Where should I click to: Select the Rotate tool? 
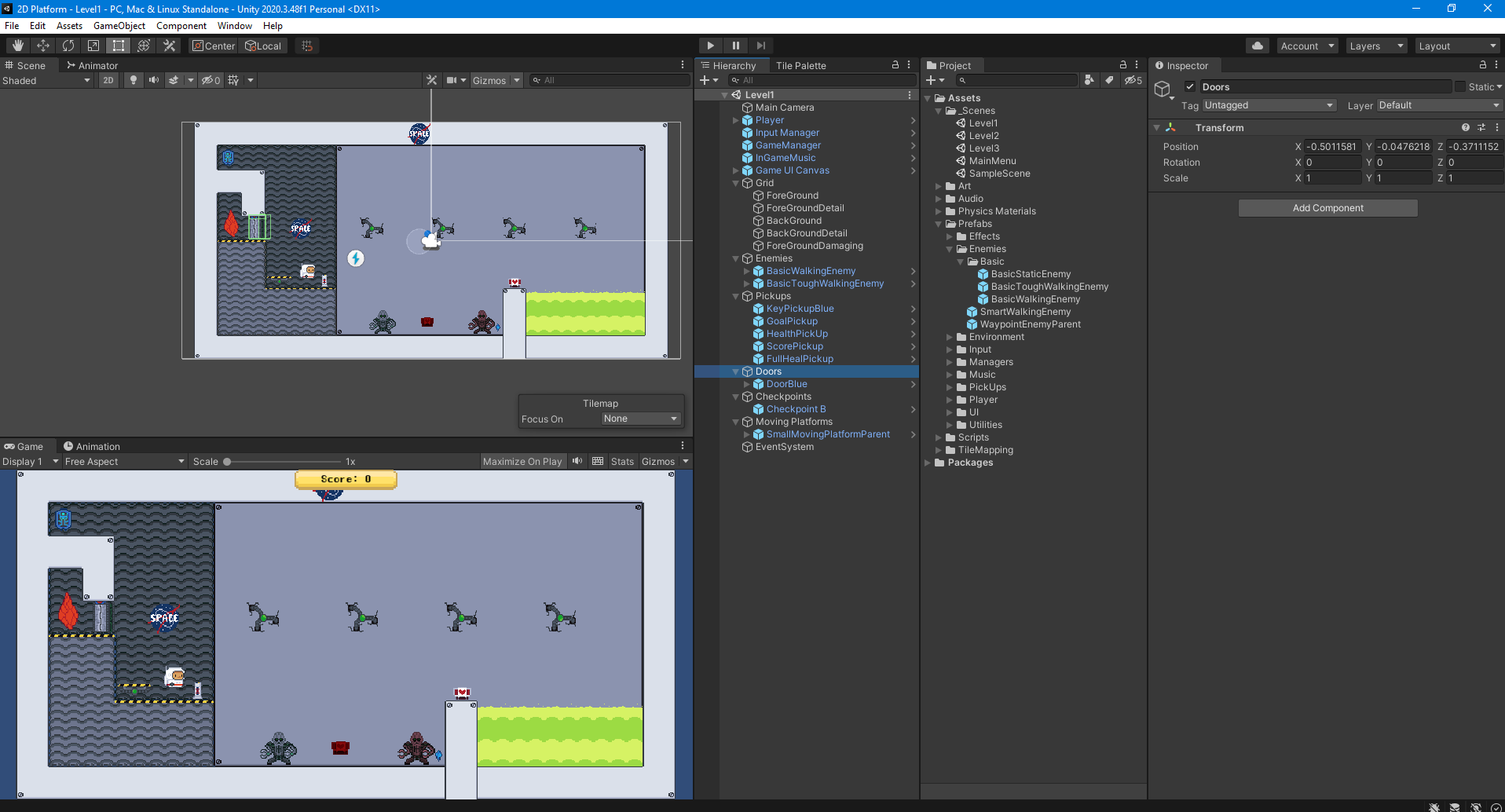68,46
